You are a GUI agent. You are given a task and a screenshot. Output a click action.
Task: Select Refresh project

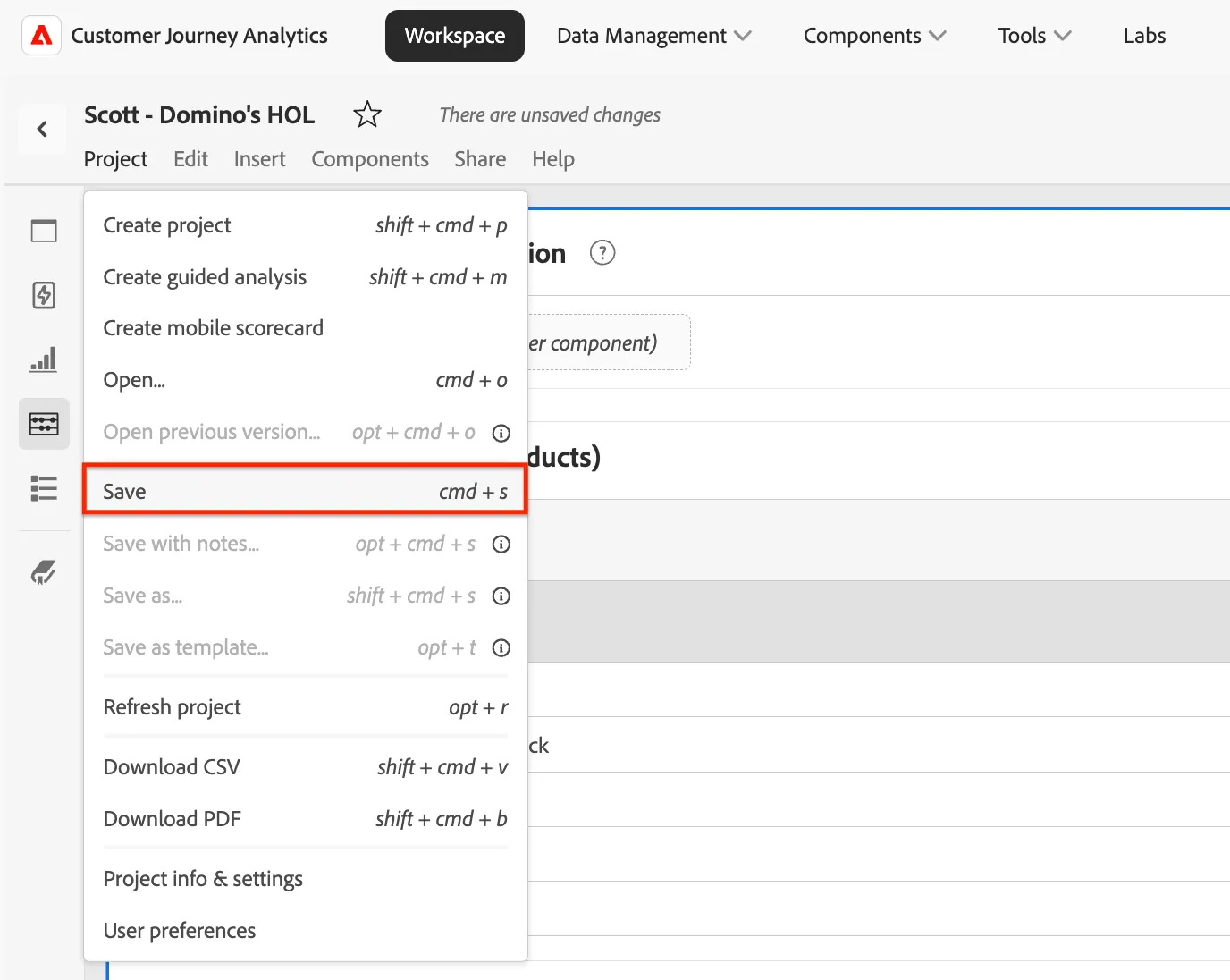coord(306,707)
